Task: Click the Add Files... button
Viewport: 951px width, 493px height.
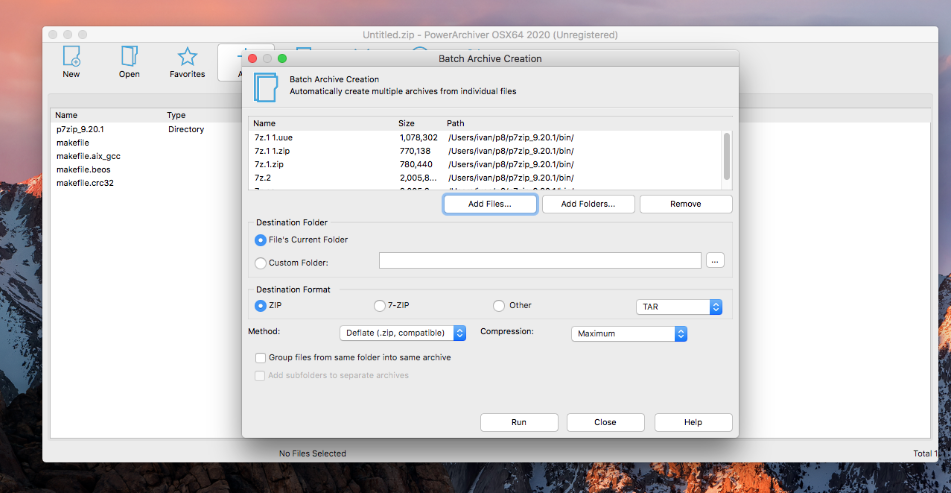Action: (490, 204)
